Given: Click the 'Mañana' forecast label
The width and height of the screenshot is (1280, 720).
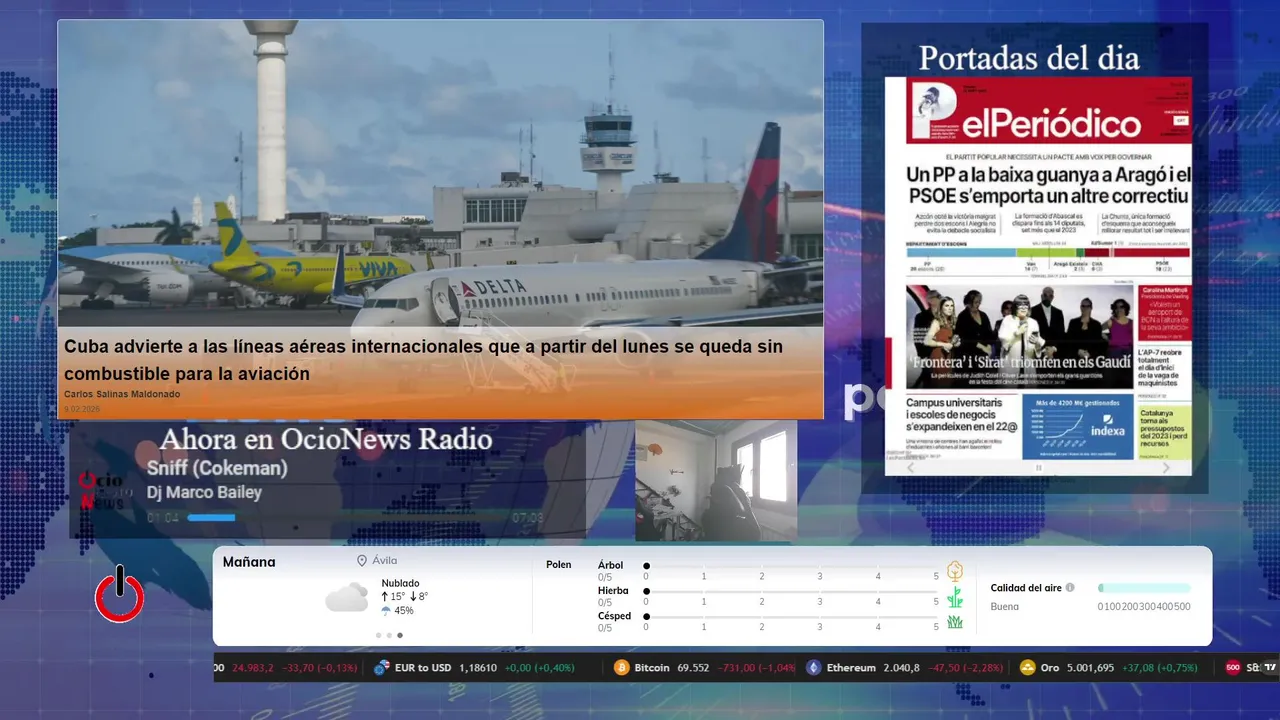Looking at the screenshot, I should (x=249, y=562).
